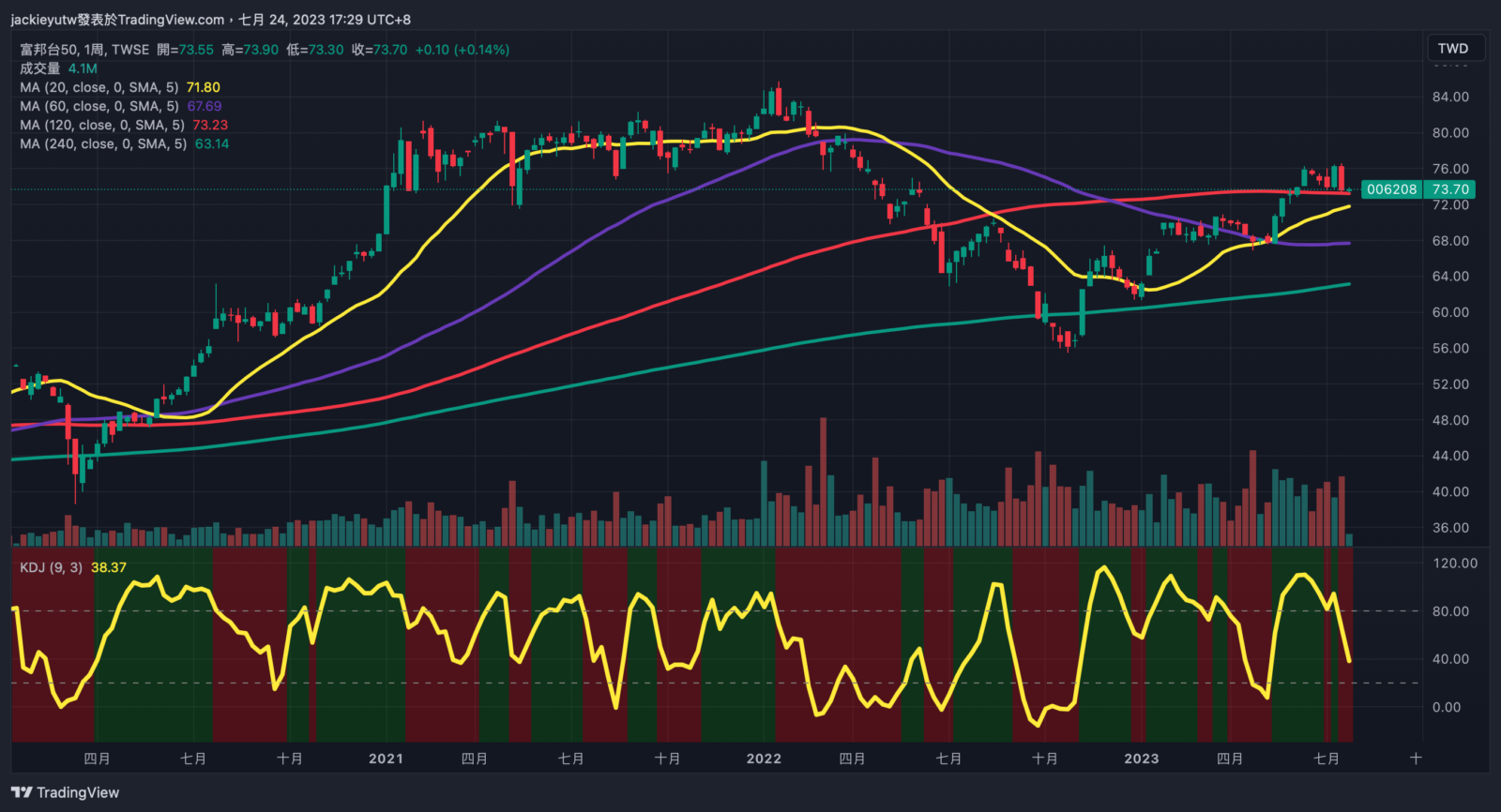Click the 84.00 level on price axis
1501x812 pixels.
pyautogui.click(x=1450, y=97)
